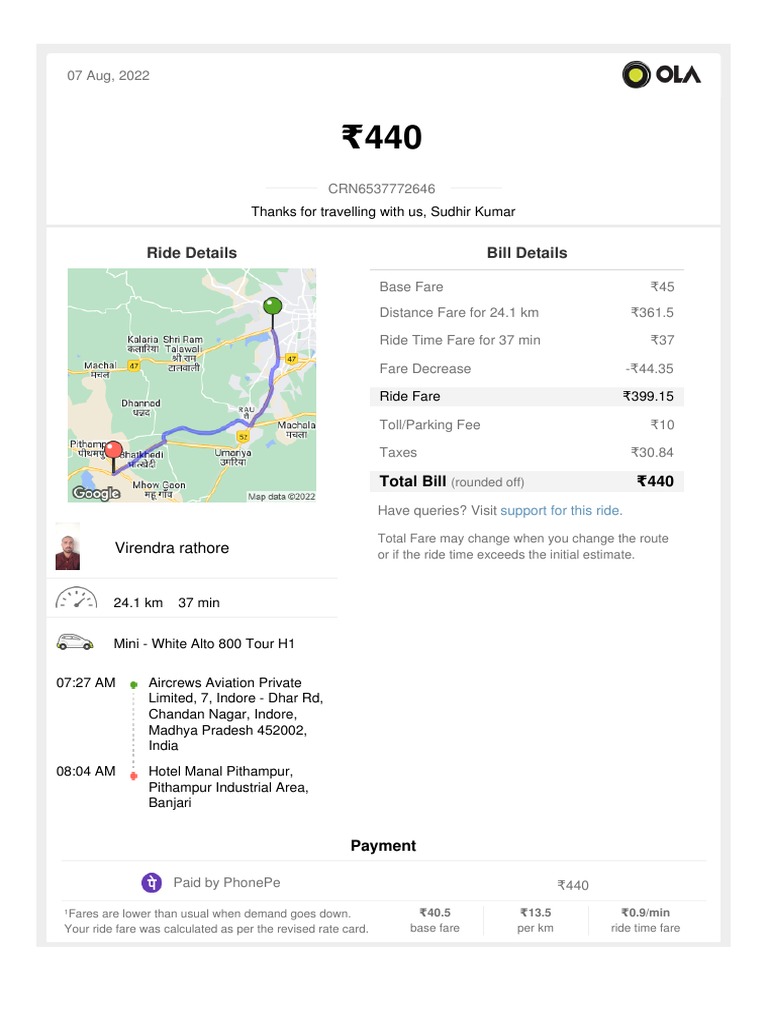Click the speedometer distance icon
This screenshot has width=768, height=1024.
pos(76,600)
